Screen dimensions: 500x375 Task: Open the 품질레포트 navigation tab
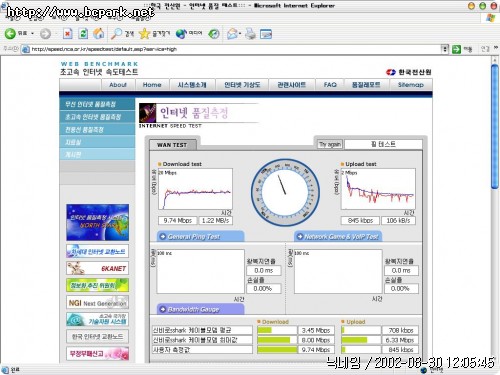[366, 85]
